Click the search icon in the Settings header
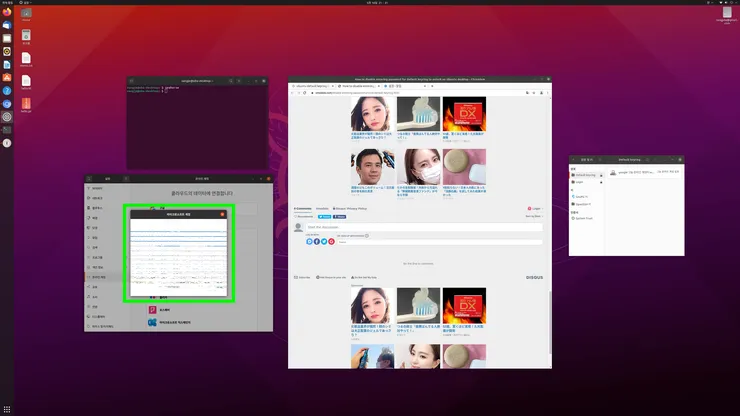 point(89,178)
